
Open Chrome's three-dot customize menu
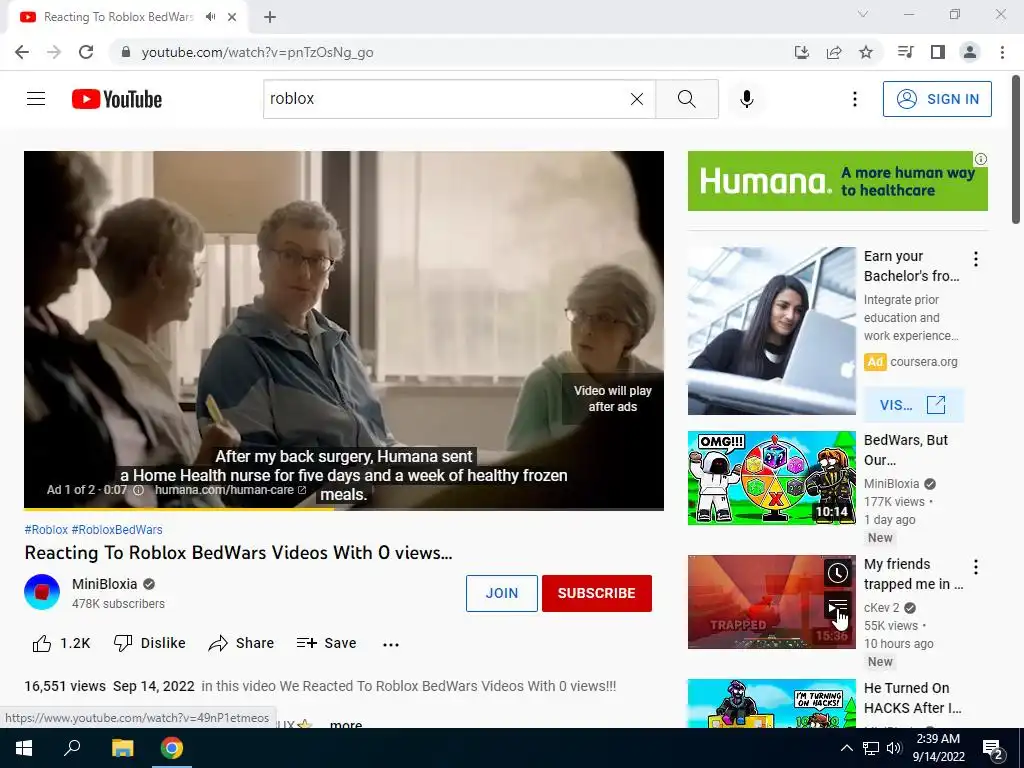pyautogui.click(x=1002, y=52)
